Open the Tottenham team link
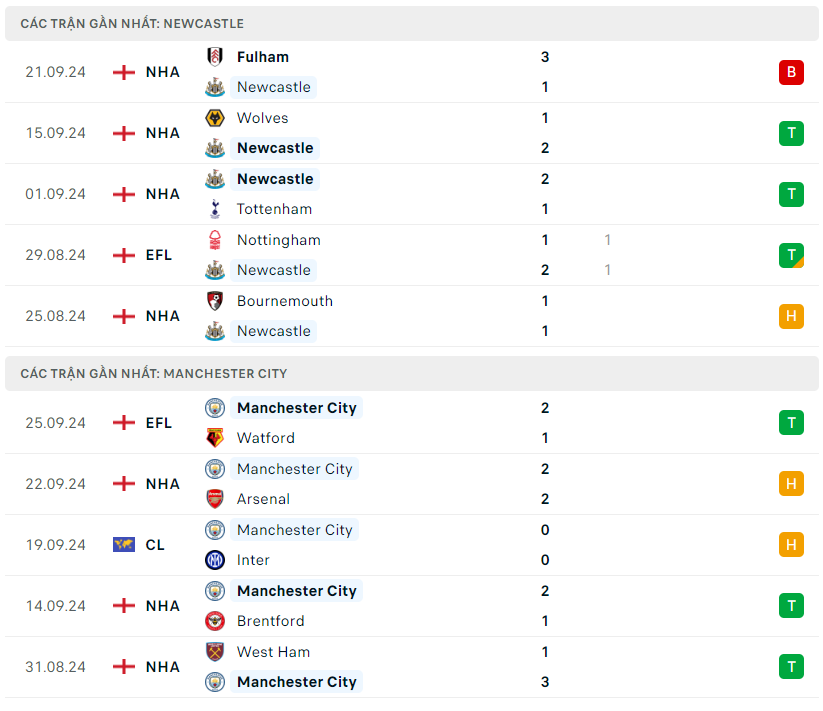Image resolution: width=823 pixels, height=711 pixels. pos(274,209)
